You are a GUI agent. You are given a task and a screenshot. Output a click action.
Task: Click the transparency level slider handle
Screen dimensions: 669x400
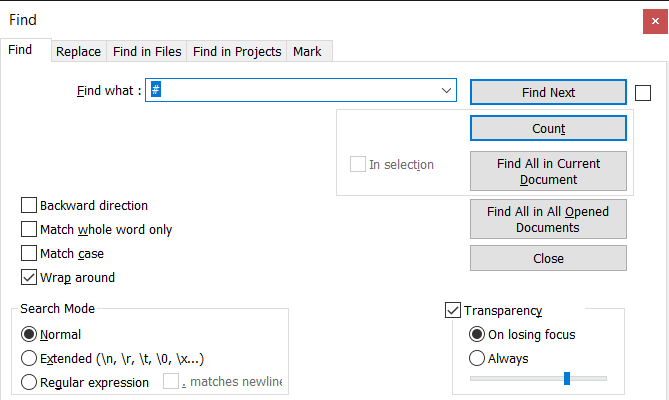pyautogui.click(x=567, y=378)
